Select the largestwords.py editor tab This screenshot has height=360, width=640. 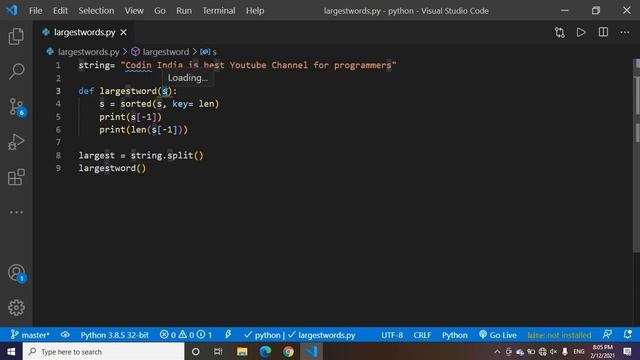84,32
